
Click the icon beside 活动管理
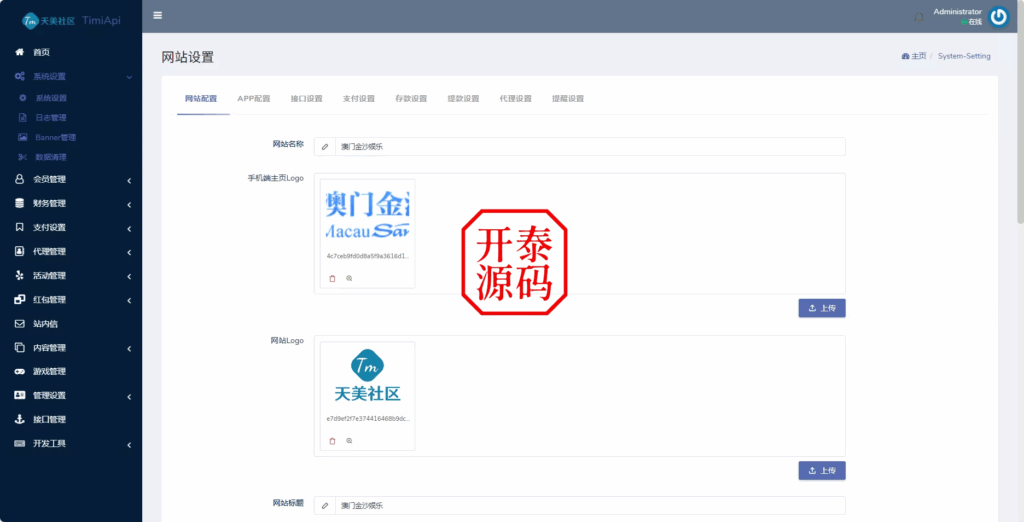pos(20,276)
